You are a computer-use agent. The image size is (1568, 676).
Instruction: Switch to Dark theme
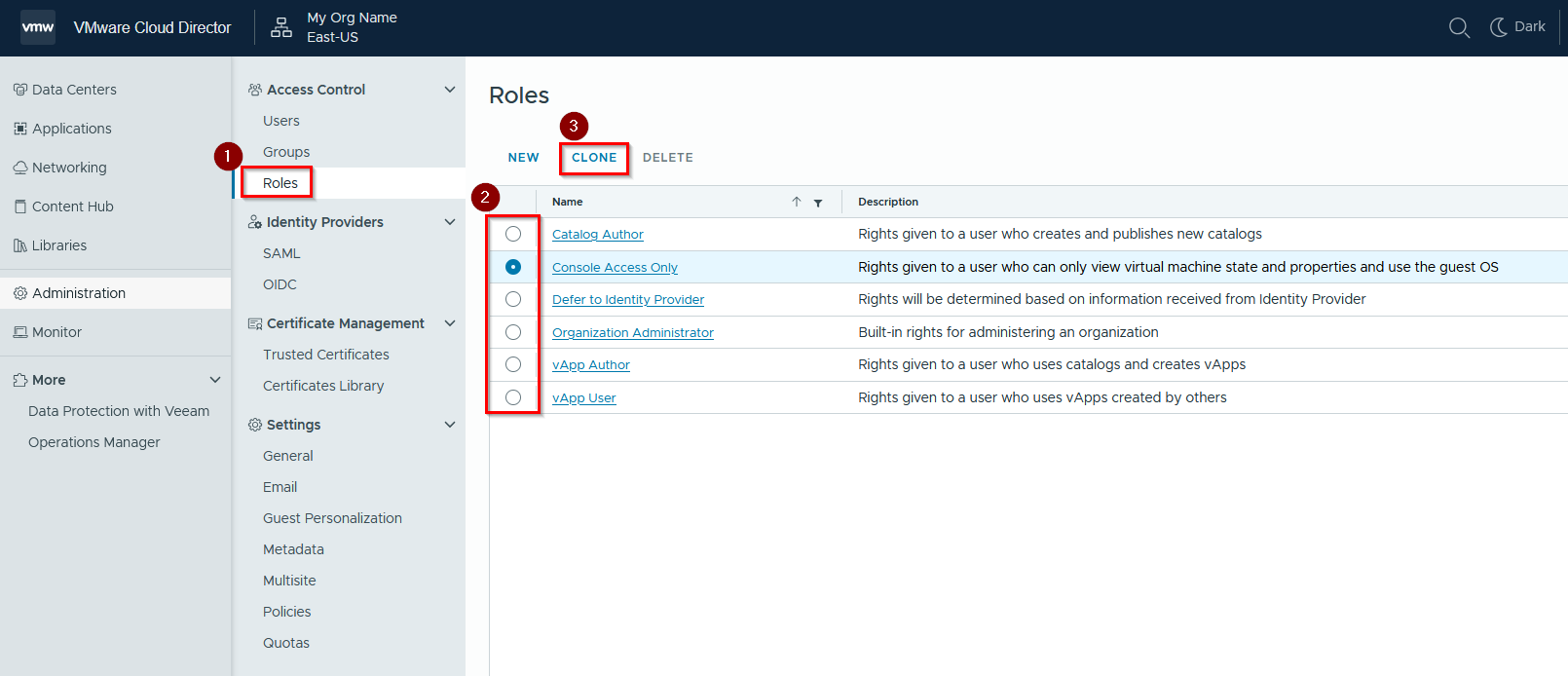tap(1518, 27)
